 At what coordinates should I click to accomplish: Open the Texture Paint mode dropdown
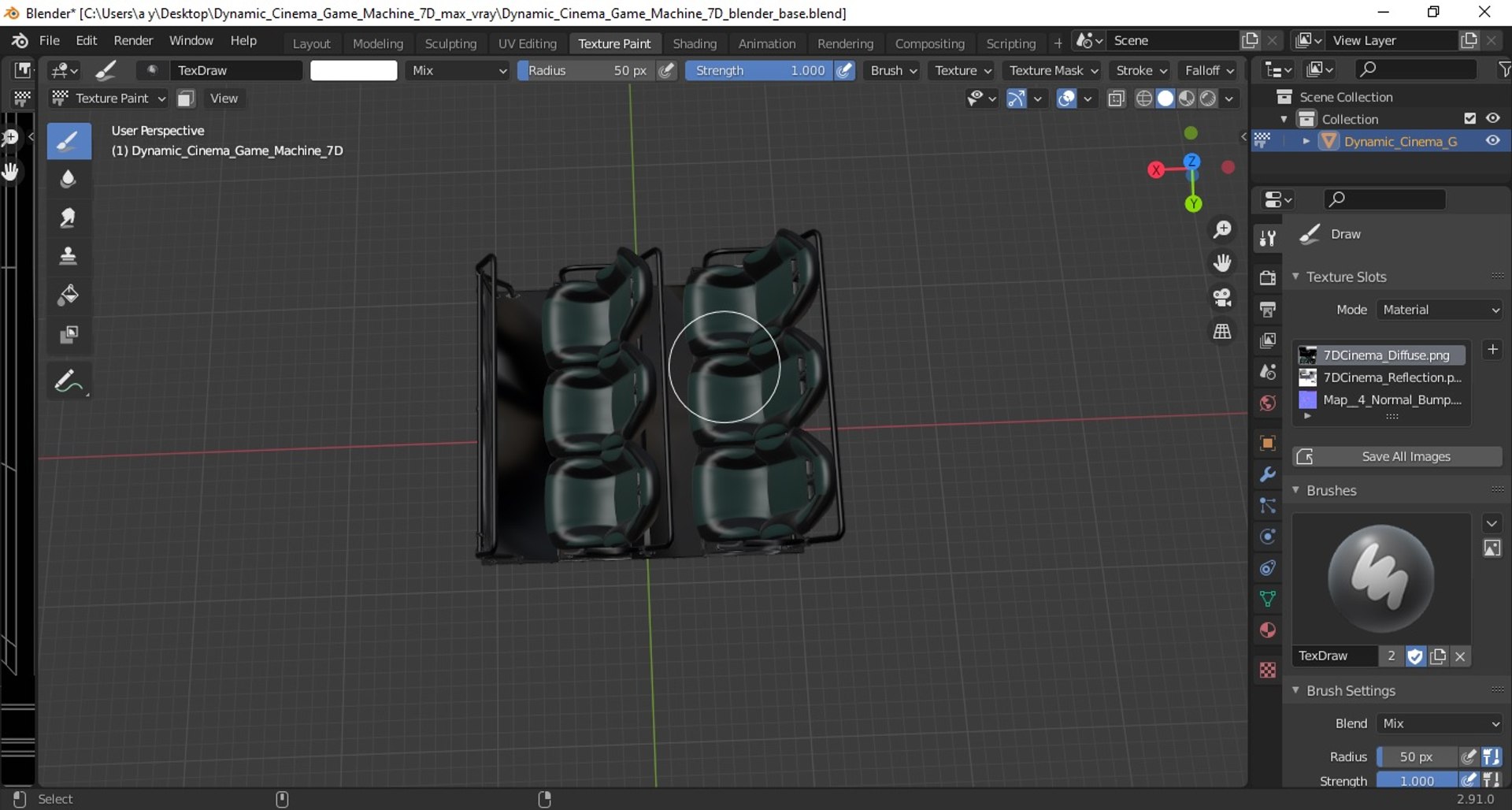click(109, 98)
